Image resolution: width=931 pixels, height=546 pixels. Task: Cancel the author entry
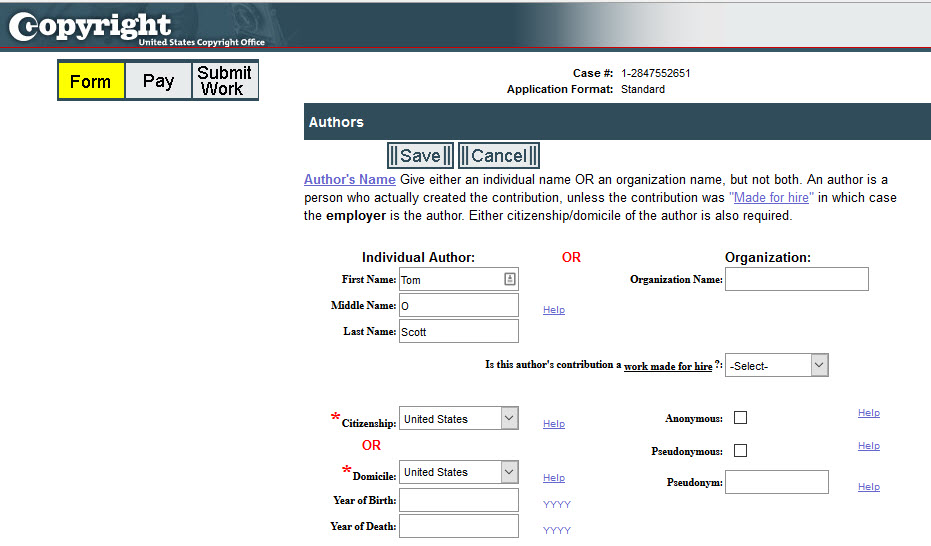pyautogui.click(x=499, y=155)
